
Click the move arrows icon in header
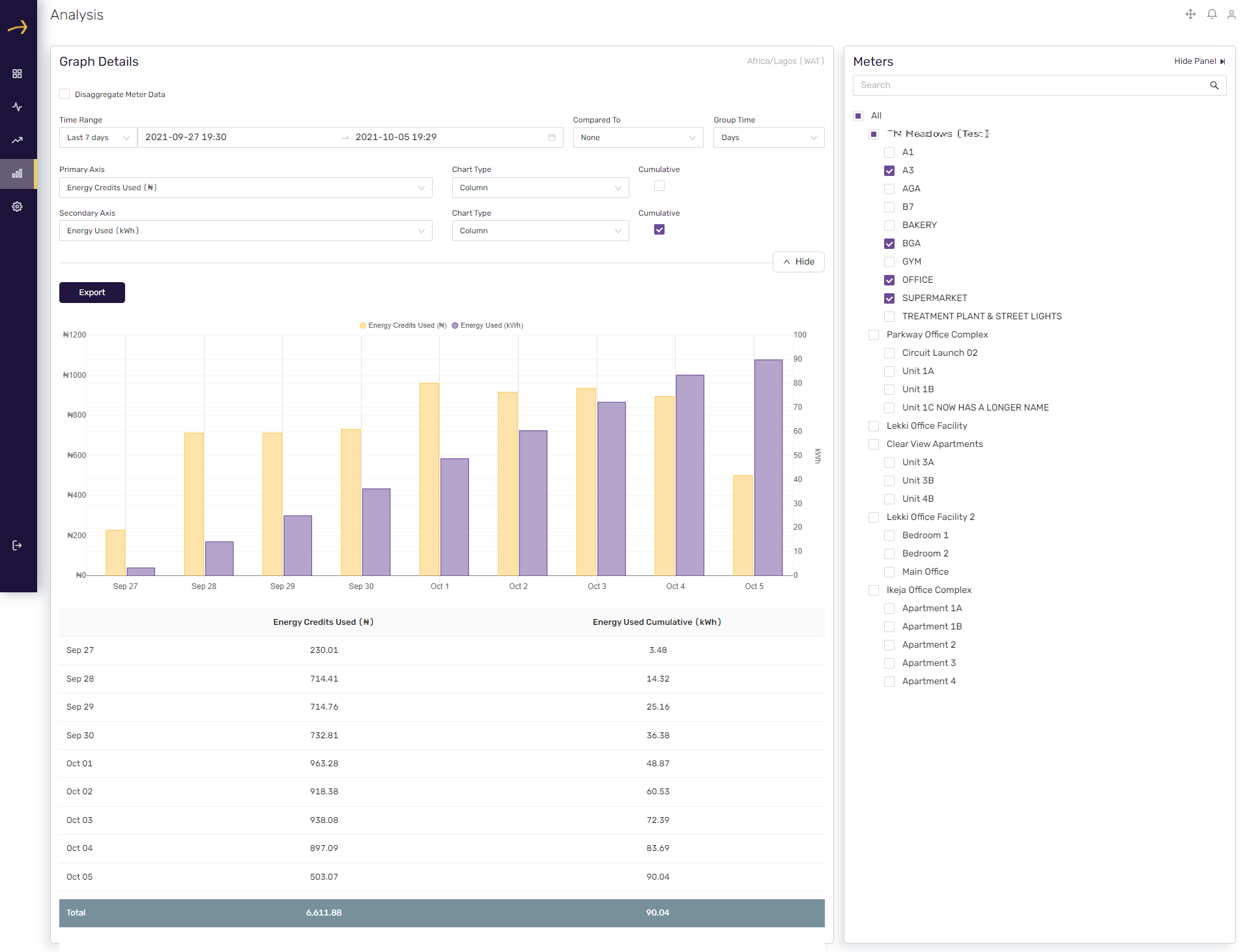click(x=1190, y=14)
